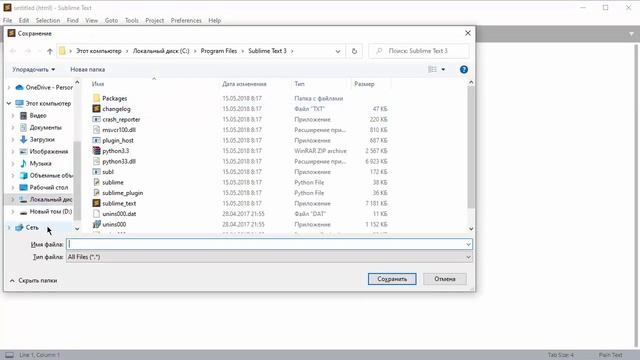
Task: Open the Selection menu
Action: click(x=48, y=20)
